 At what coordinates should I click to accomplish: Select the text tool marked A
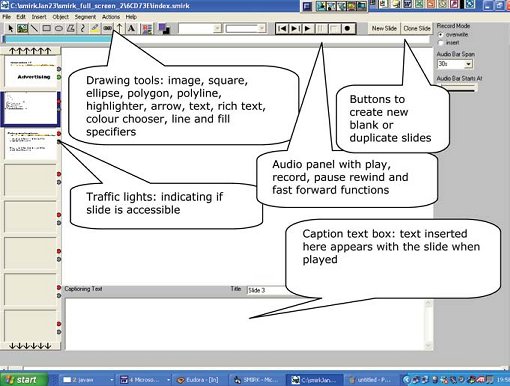131,29
